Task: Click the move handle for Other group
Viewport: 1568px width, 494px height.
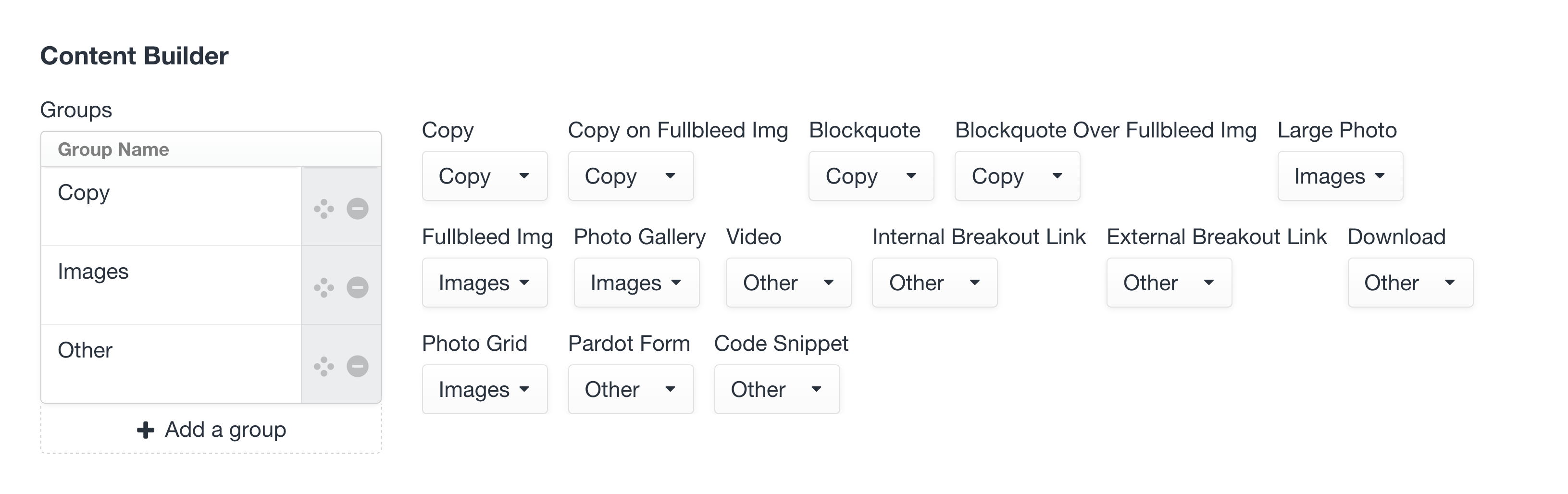Action: pos(324,366)
